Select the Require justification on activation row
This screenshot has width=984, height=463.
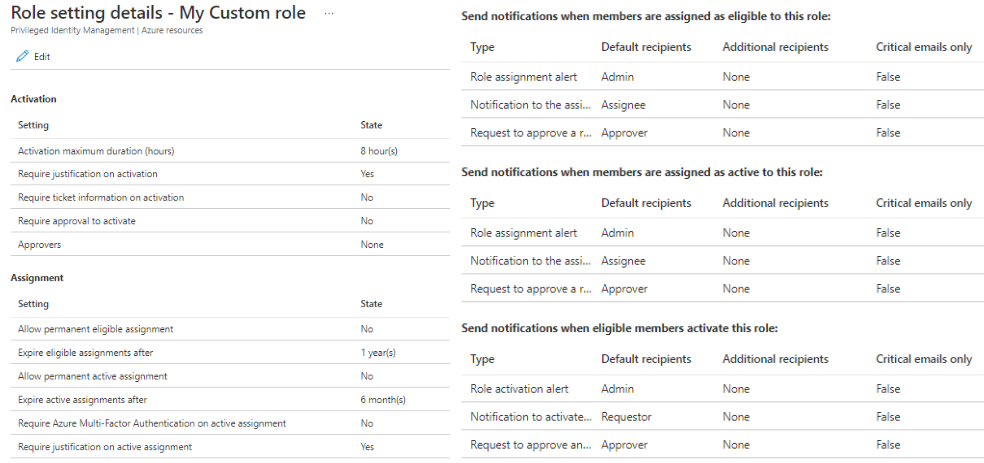coord(87,174)
